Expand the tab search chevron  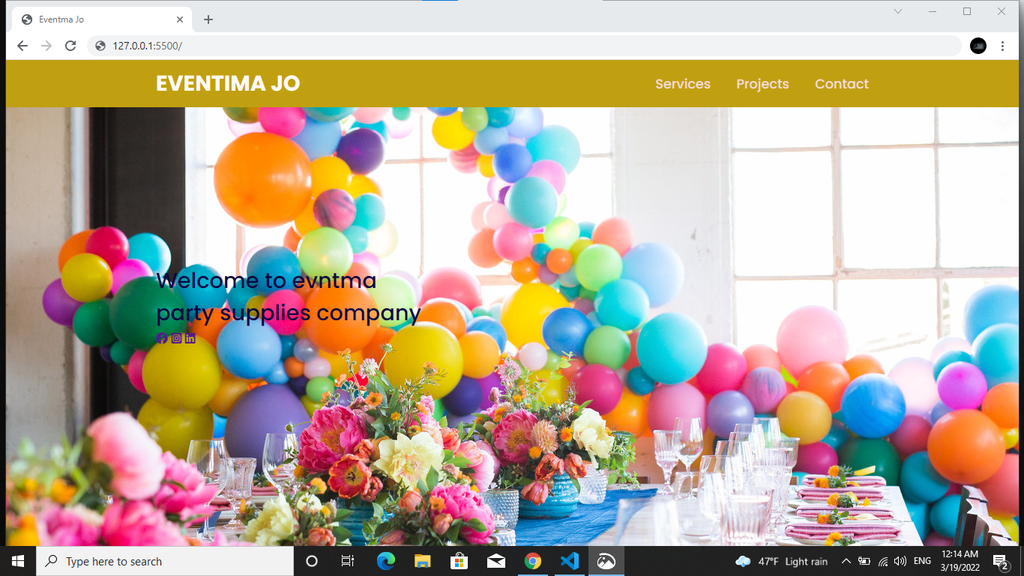point(898,11)
